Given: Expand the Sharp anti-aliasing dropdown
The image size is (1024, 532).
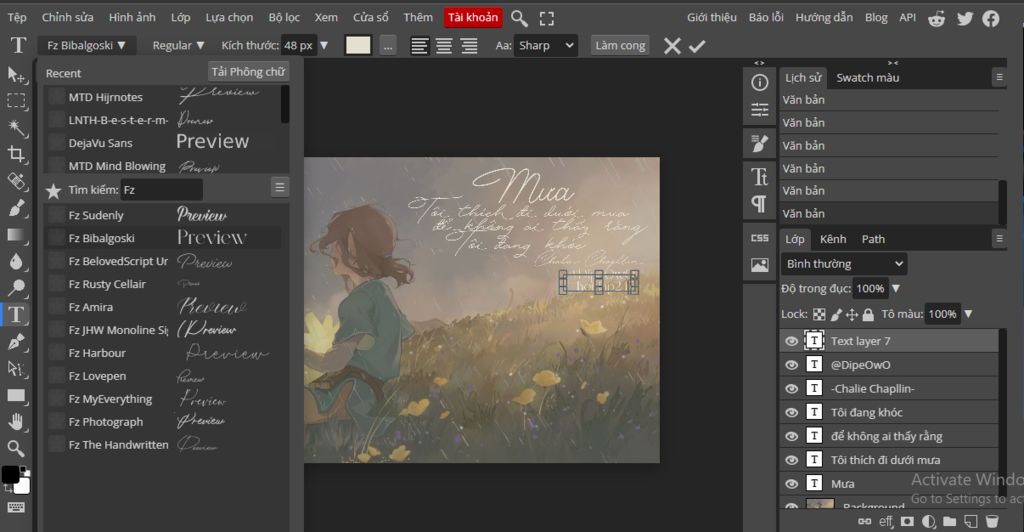Looking at the screenshot, I should click(x=546, y=46).
